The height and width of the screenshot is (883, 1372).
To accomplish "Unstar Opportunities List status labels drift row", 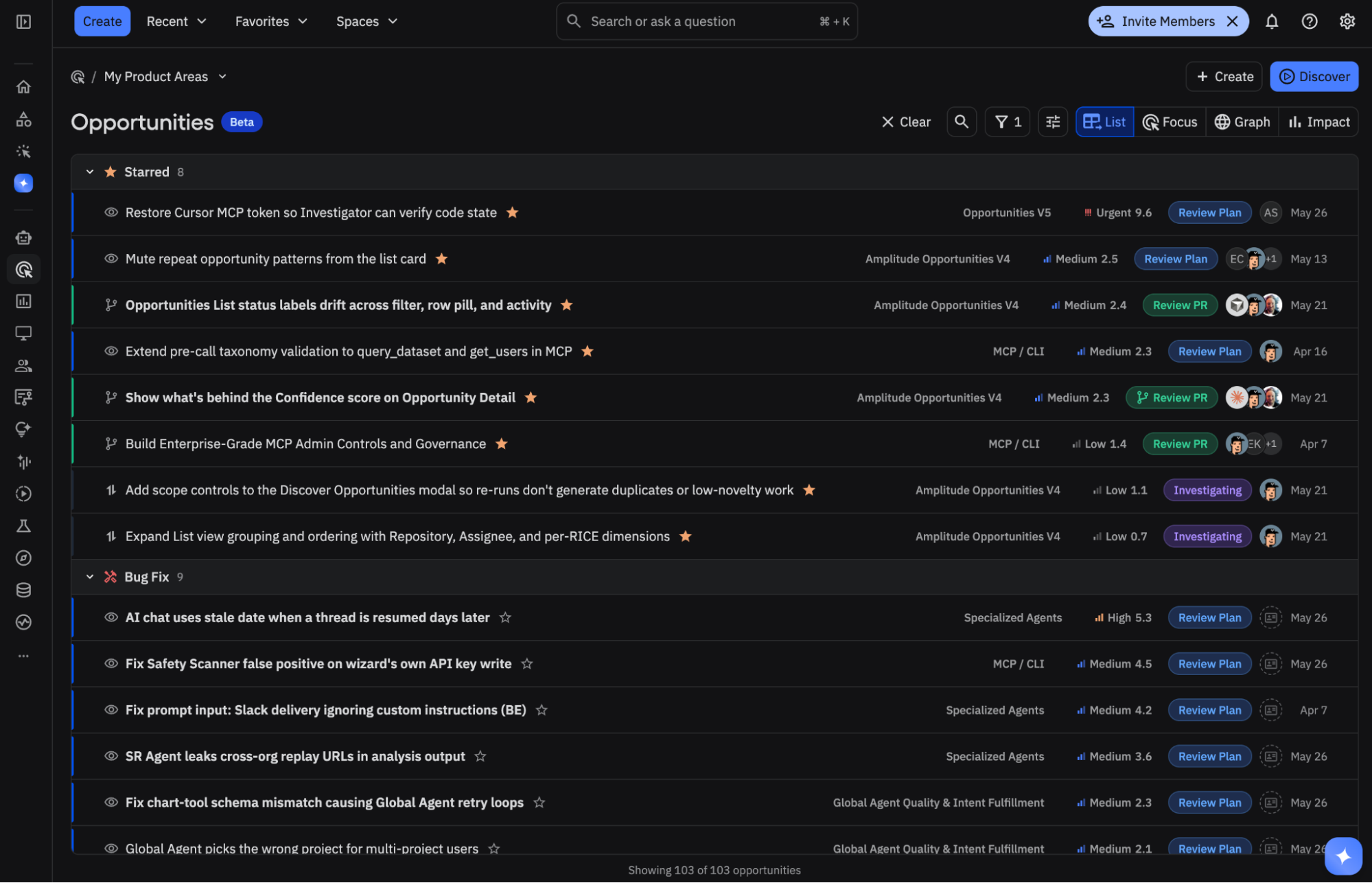I will (566, 305).
